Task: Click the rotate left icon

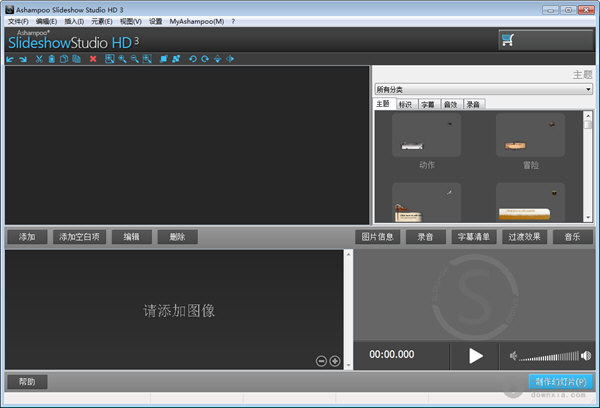Action: (193, 59)
